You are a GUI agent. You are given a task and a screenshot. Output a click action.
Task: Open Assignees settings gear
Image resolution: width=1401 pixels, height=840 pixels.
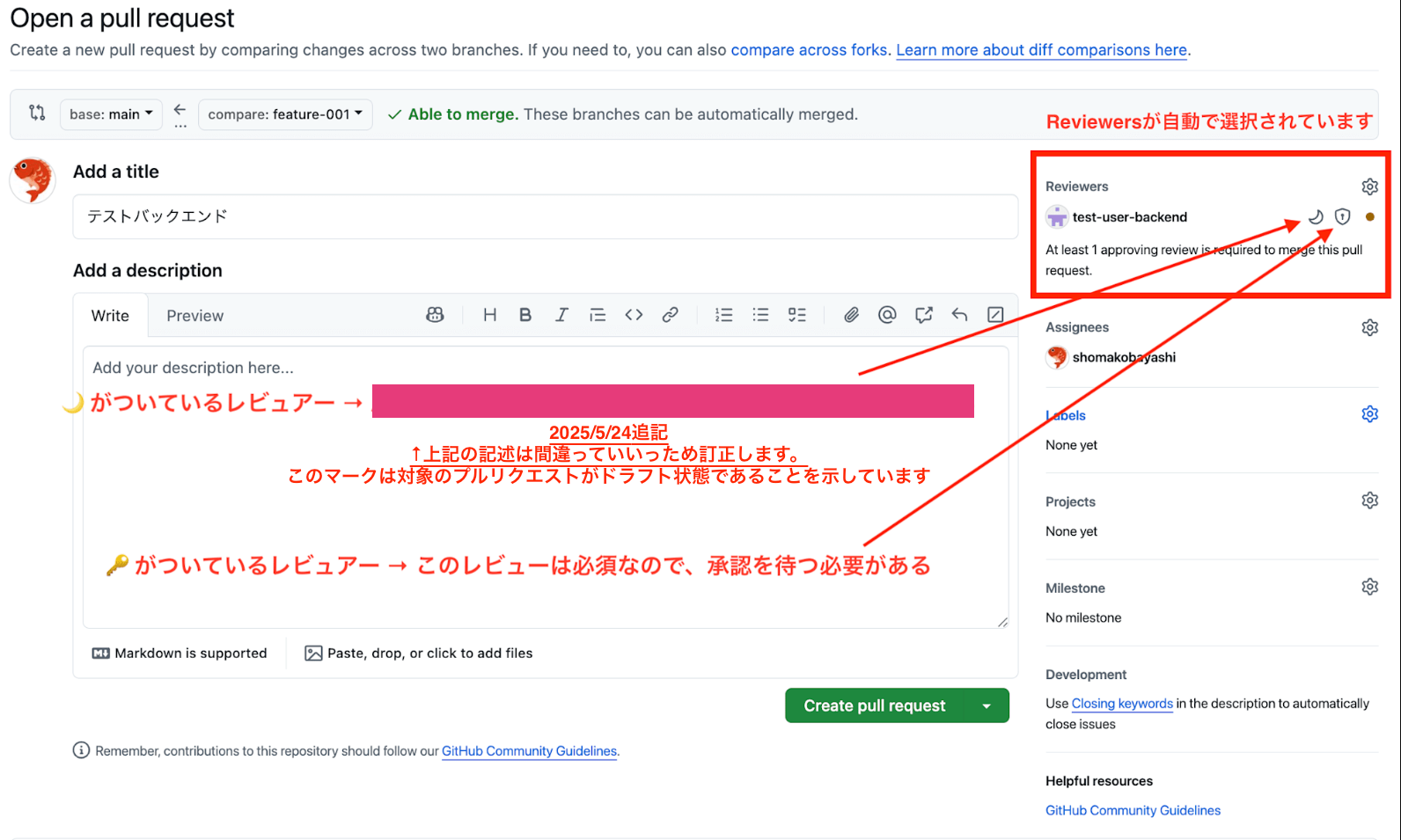click(x=1370, y=327)
